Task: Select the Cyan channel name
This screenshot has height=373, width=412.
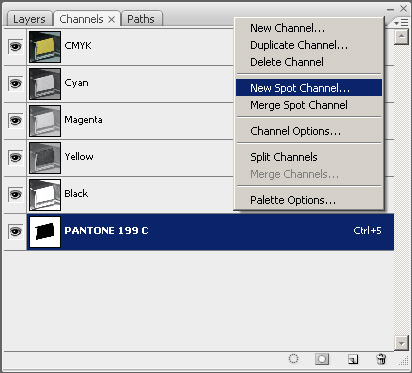Action: click(77, 83)
